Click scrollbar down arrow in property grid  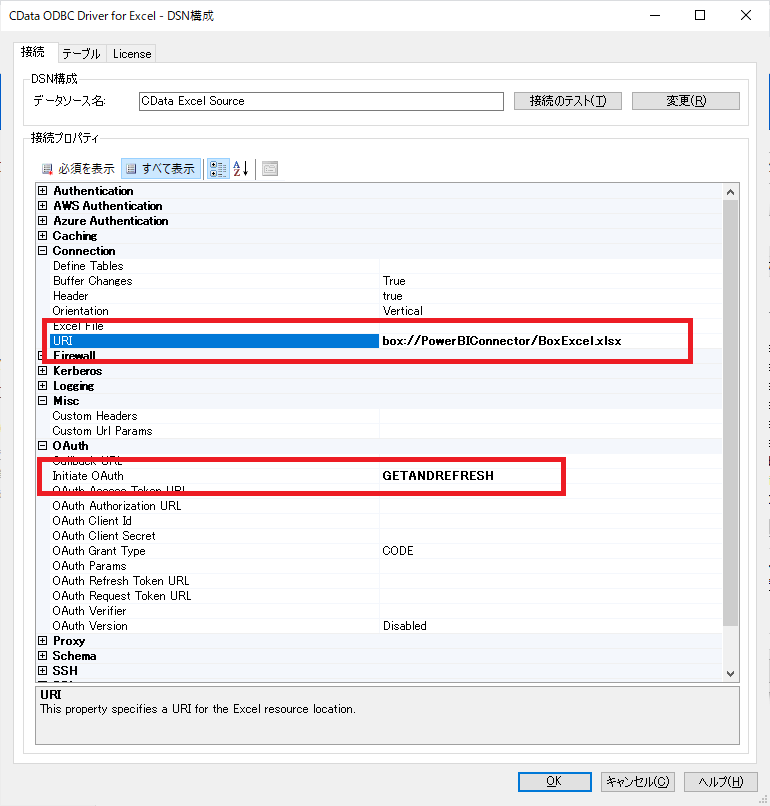730,673
